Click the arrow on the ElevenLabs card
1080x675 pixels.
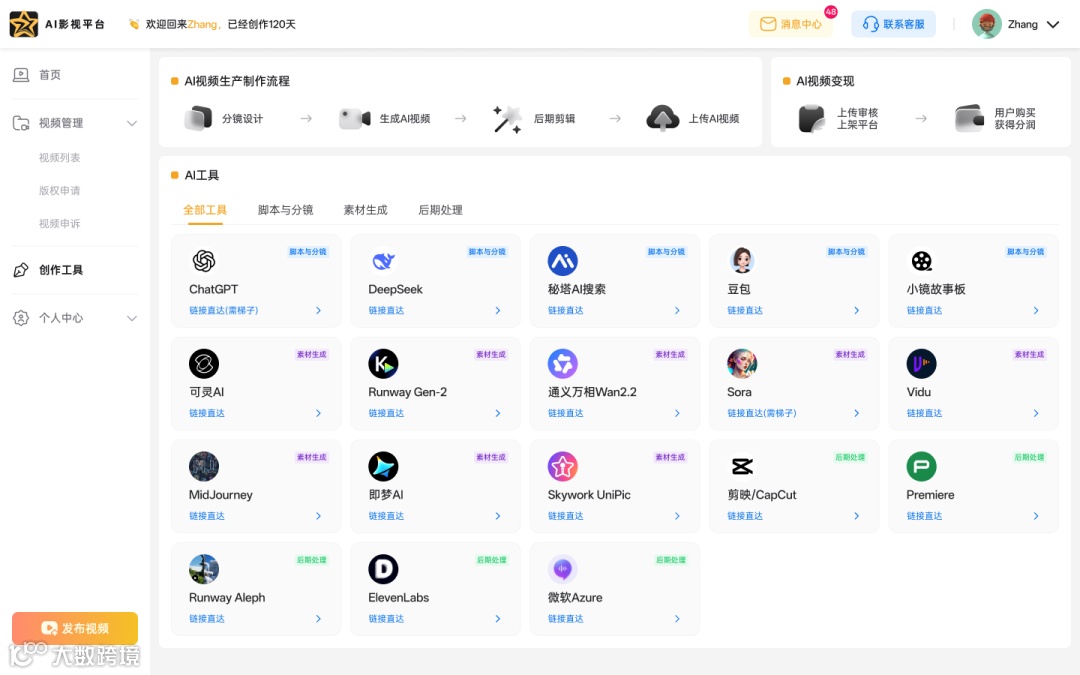click(498, 619)
